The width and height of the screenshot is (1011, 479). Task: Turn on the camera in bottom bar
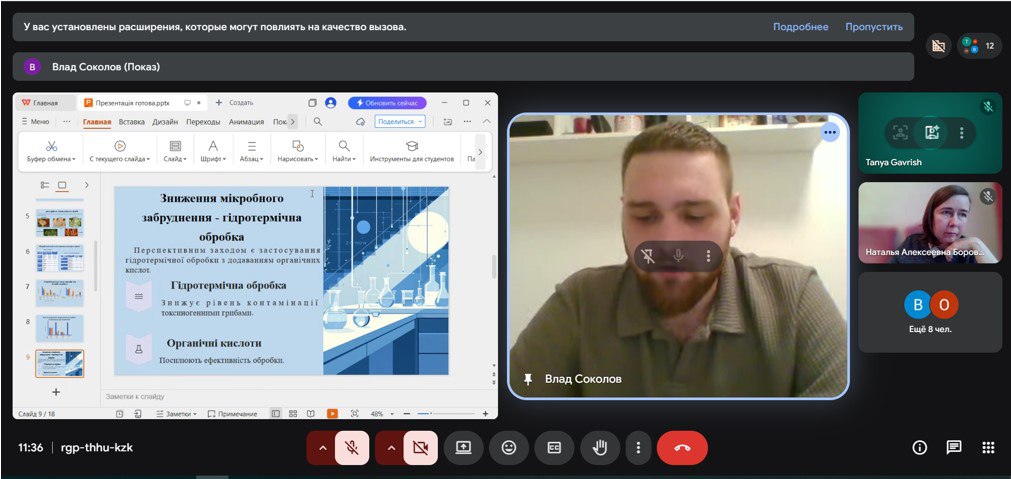(x=421, y=448)
